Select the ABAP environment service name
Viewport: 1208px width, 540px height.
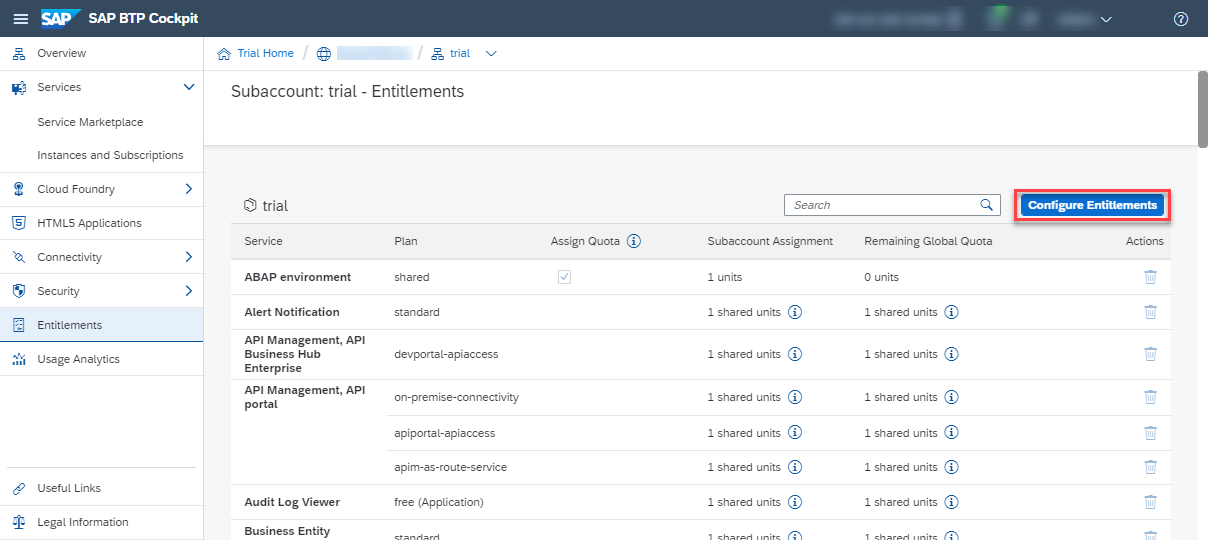tap(297, 277)
